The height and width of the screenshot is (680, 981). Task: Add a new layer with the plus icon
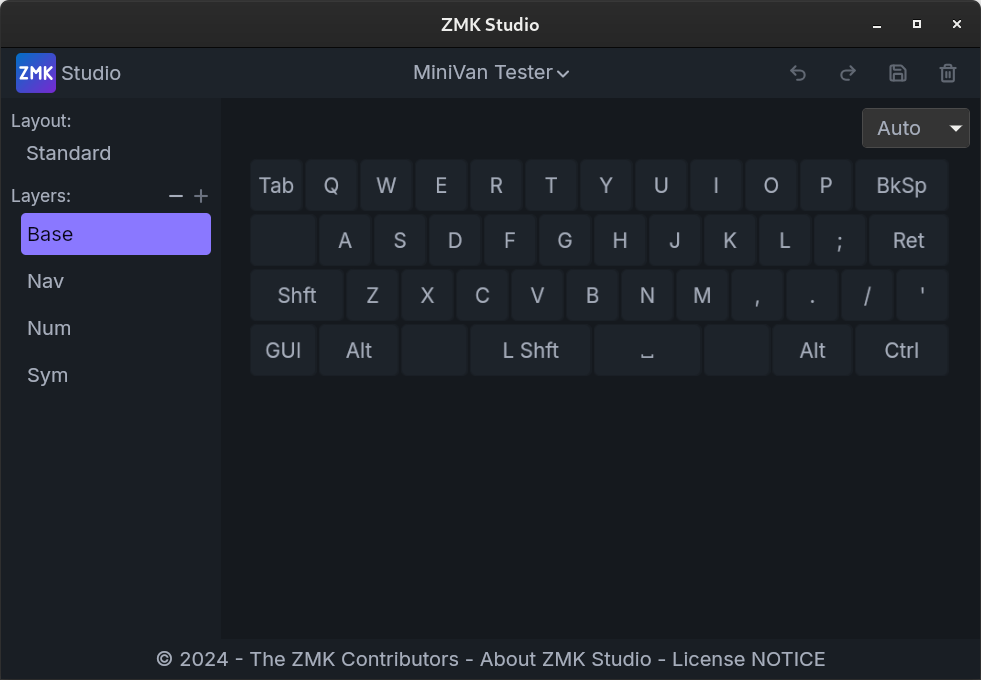201,196
